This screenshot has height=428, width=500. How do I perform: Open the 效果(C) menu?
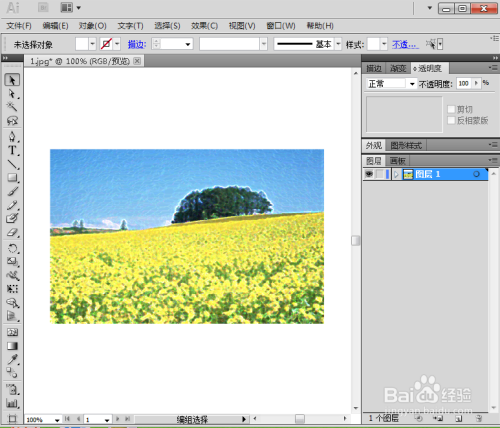point(204,26)
